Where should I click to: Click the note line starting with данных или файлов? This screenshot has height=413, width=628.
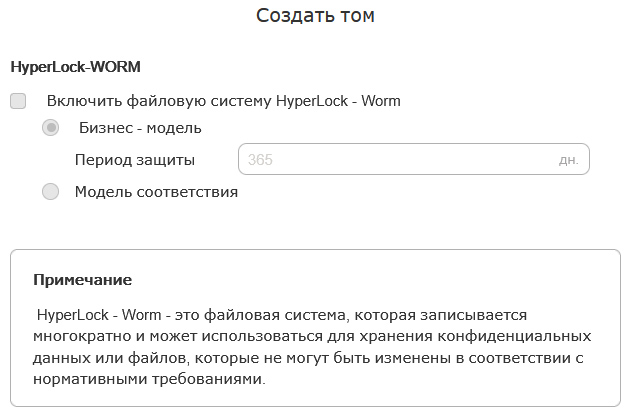pos(308,358)
